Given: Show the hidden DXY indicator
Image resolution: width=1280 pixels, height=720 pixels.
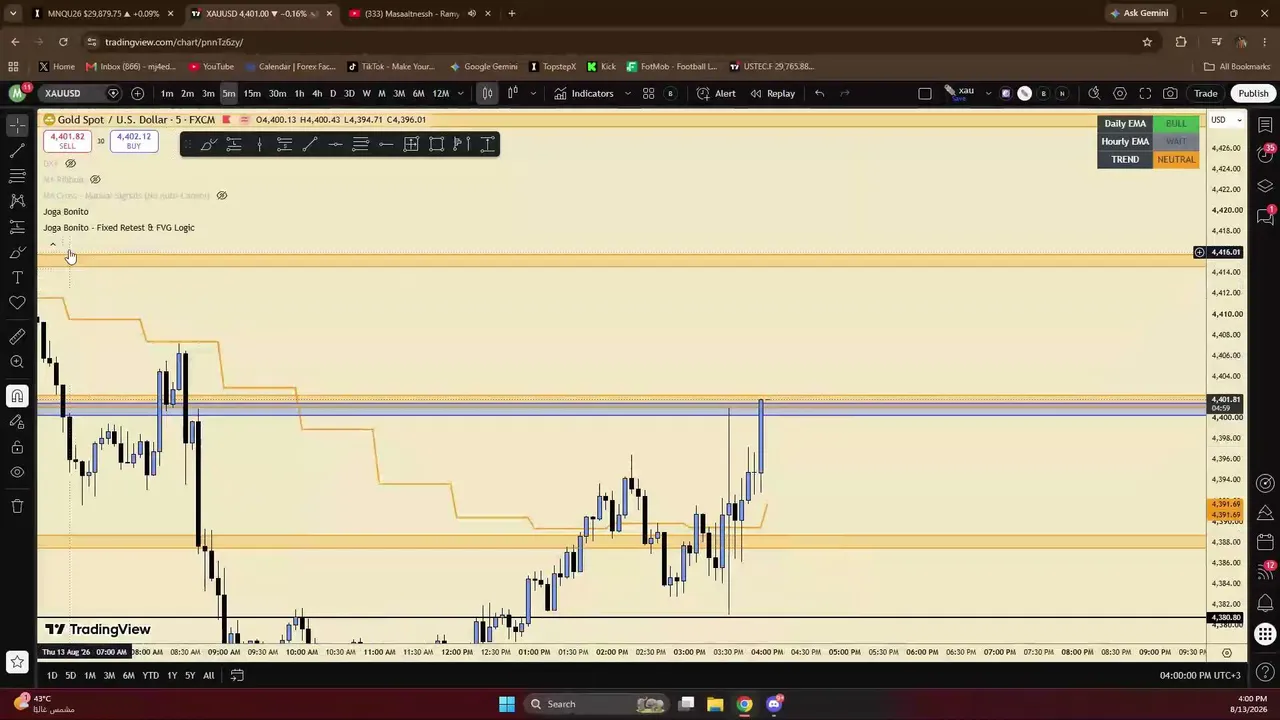Looking at the screenshot, I should pos(70,163).
